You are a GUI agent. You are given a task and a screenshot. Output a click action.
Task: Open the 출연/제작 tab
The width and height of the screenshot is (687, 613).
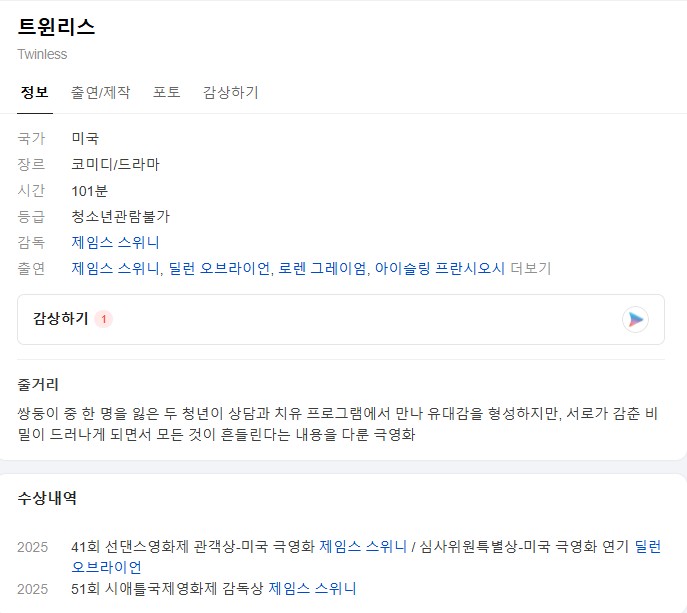click(x=100, y=92)
